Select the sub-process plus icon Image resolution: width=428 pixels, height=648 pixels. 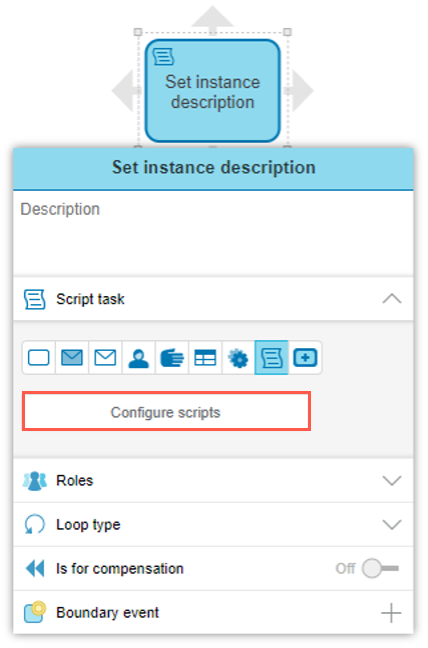tap(305, 358)
